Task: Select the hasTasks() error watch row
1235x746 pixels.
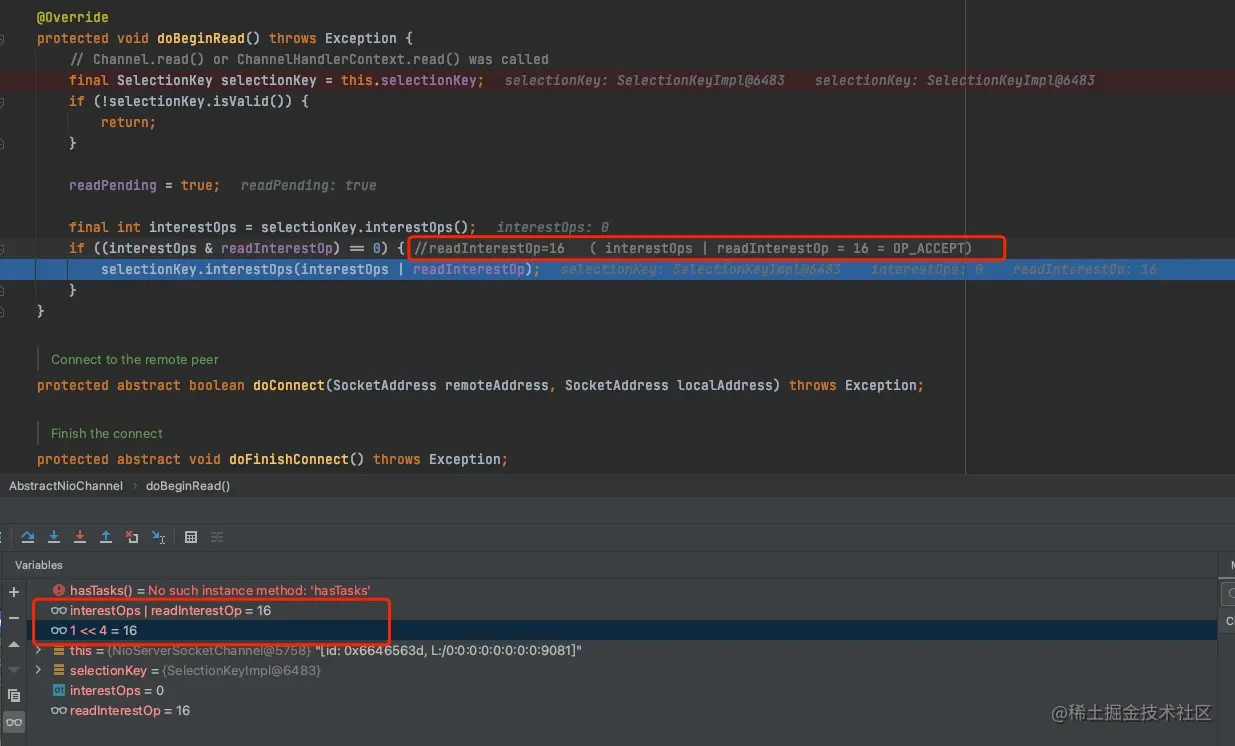Action: pyautogui.click(x=620, y=591)
